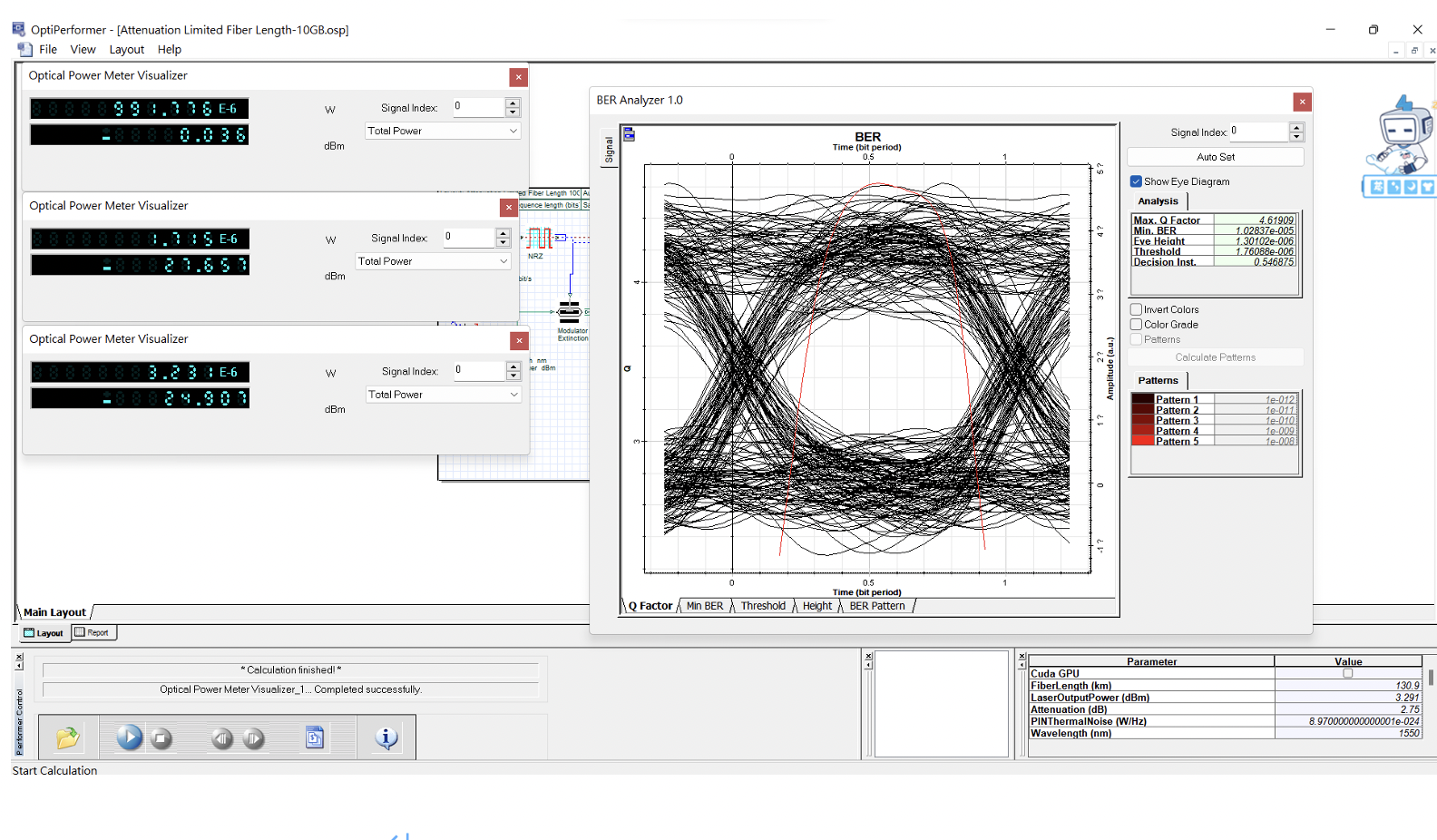Switch to the Threshold tab
The height and width of the screenshot is (840, 1437).
[x=763, y=606]
